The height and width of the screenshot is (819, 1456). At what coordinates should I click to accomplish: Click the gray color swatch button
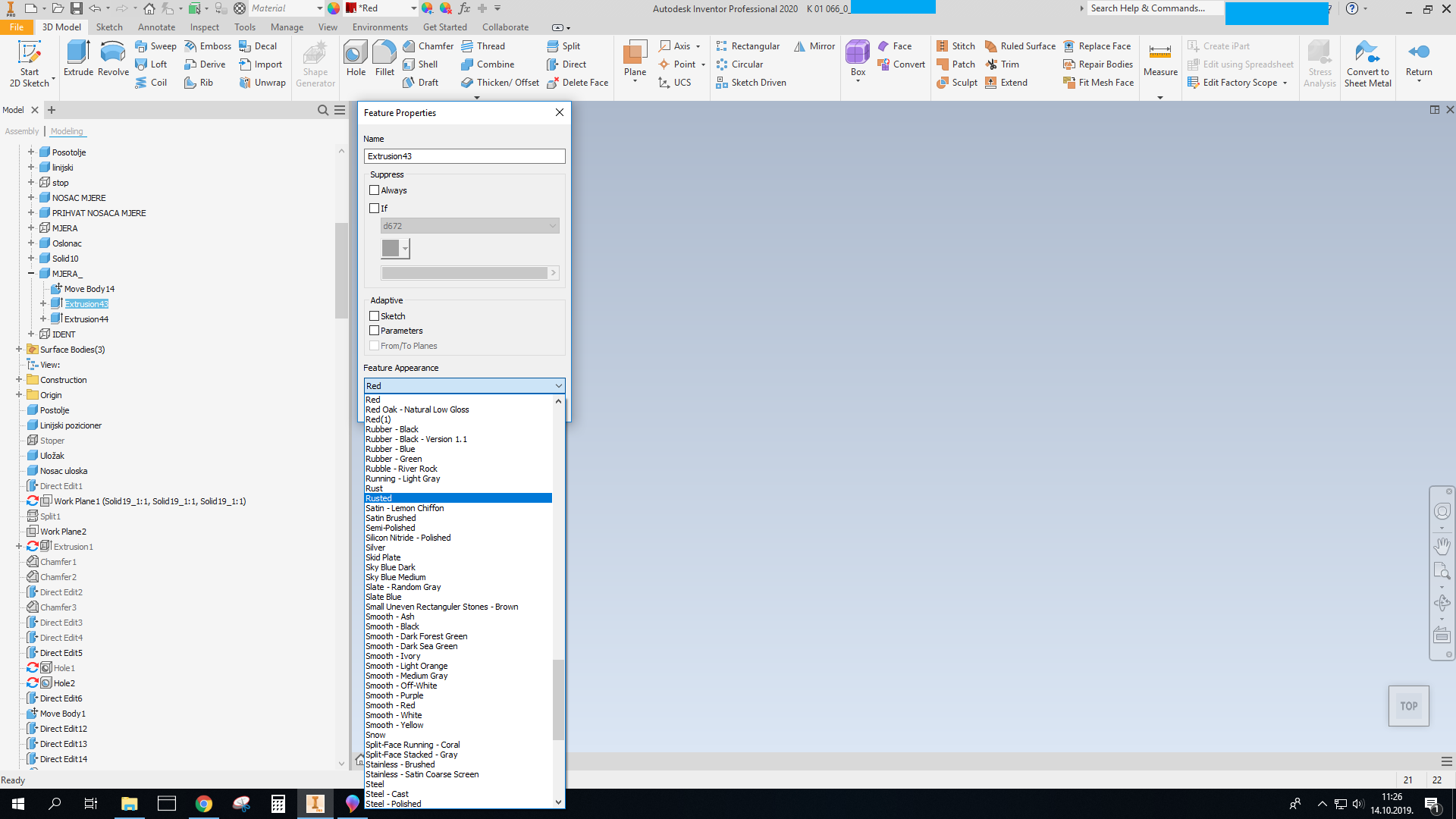(391, 249)
